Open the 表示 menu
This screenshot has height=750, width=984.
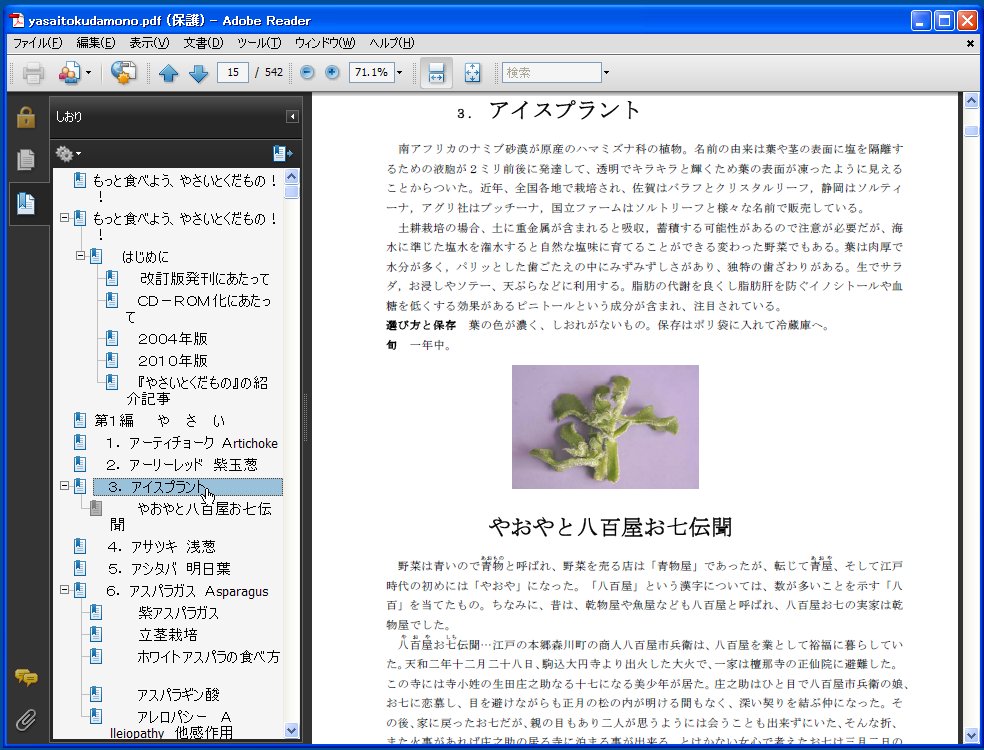point(151,43)
